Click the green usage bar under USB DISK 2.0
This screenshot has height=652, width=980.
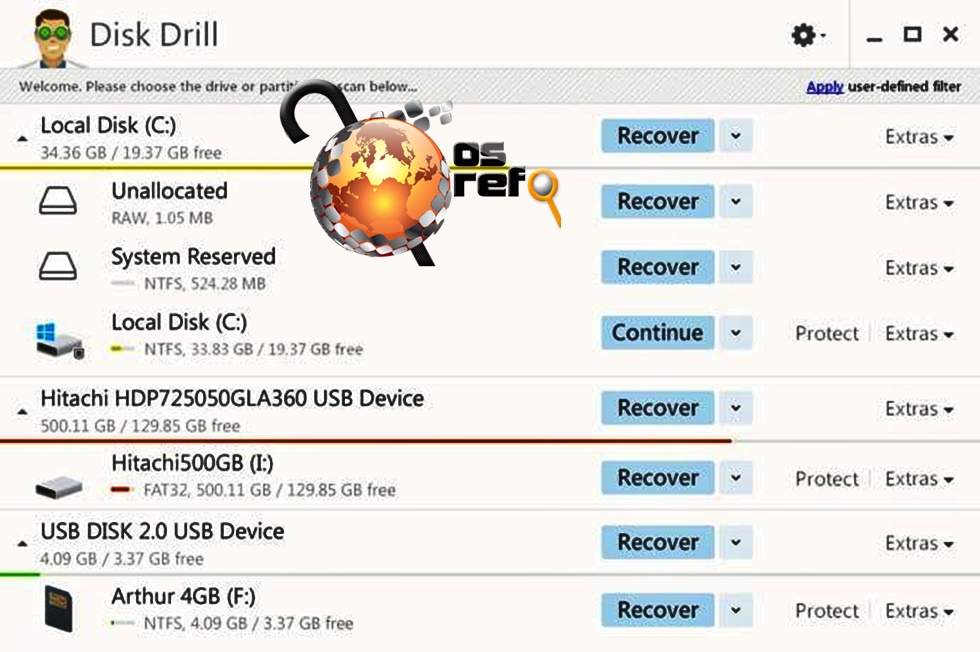20,573
